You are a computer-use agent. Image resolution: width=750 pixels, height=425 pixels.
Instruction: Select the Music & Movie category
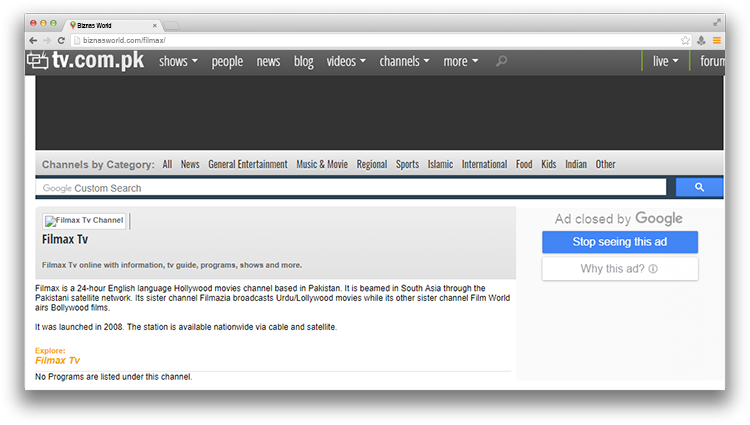click(321, 164)
